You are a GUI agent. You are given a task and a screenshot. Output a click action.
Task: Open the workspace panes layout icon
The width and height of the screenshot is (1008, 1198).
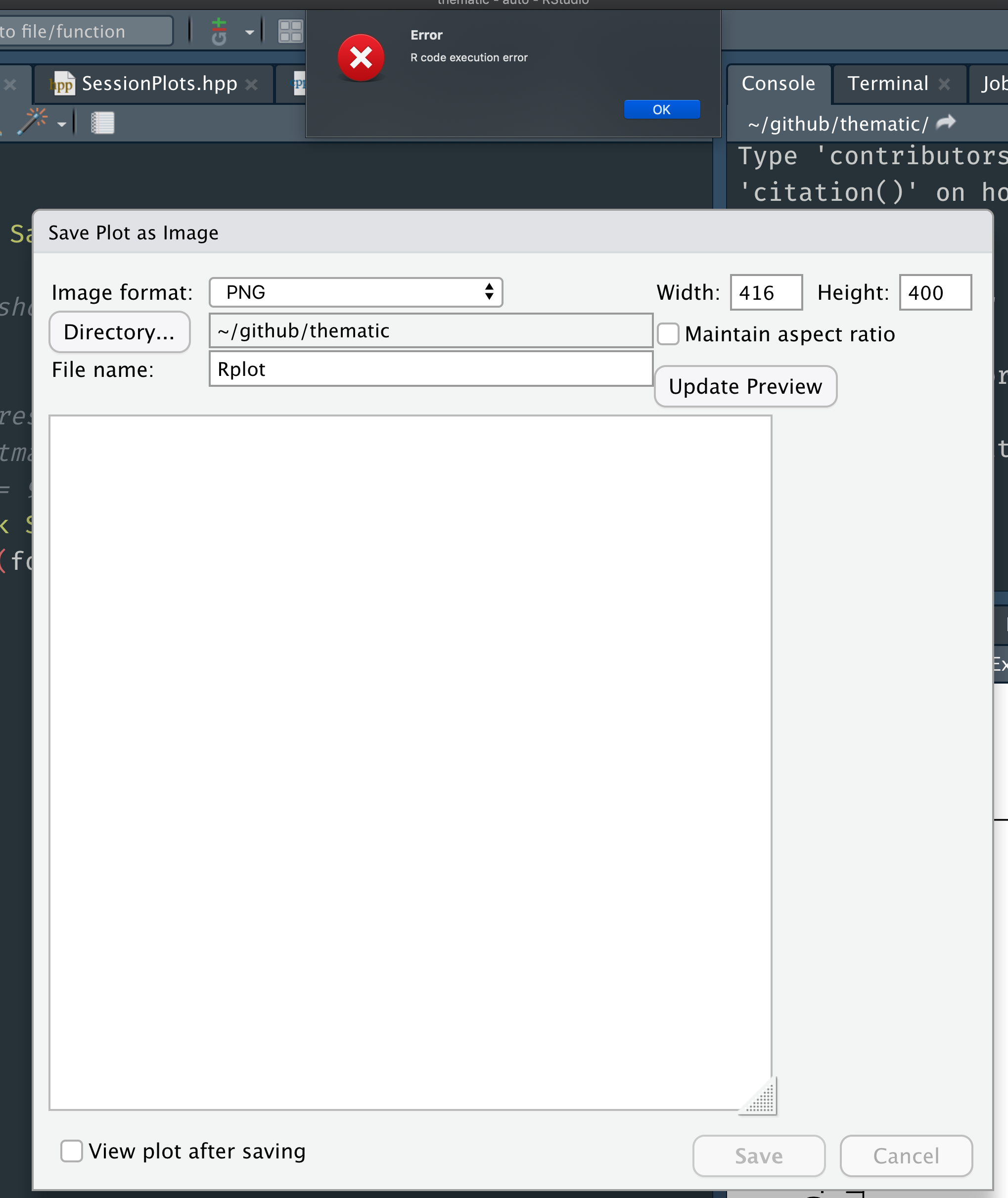coord(290,32)
